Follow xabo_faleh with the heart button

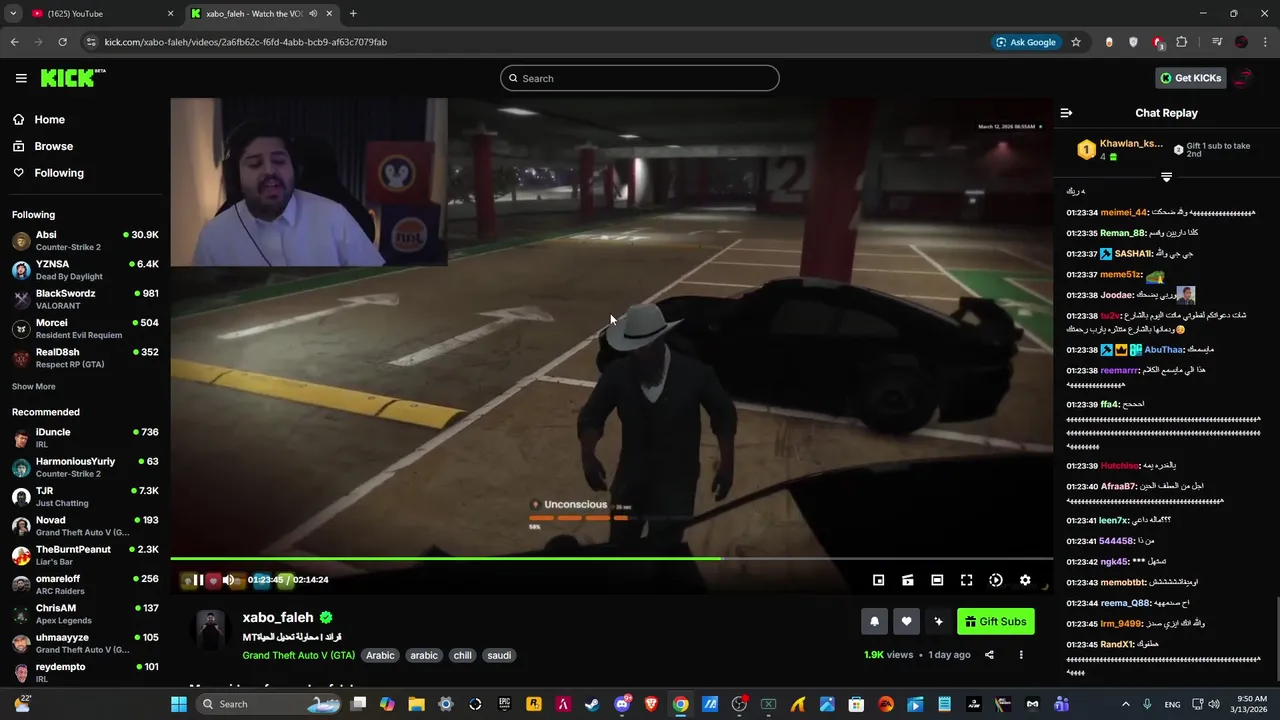(906, 621)
